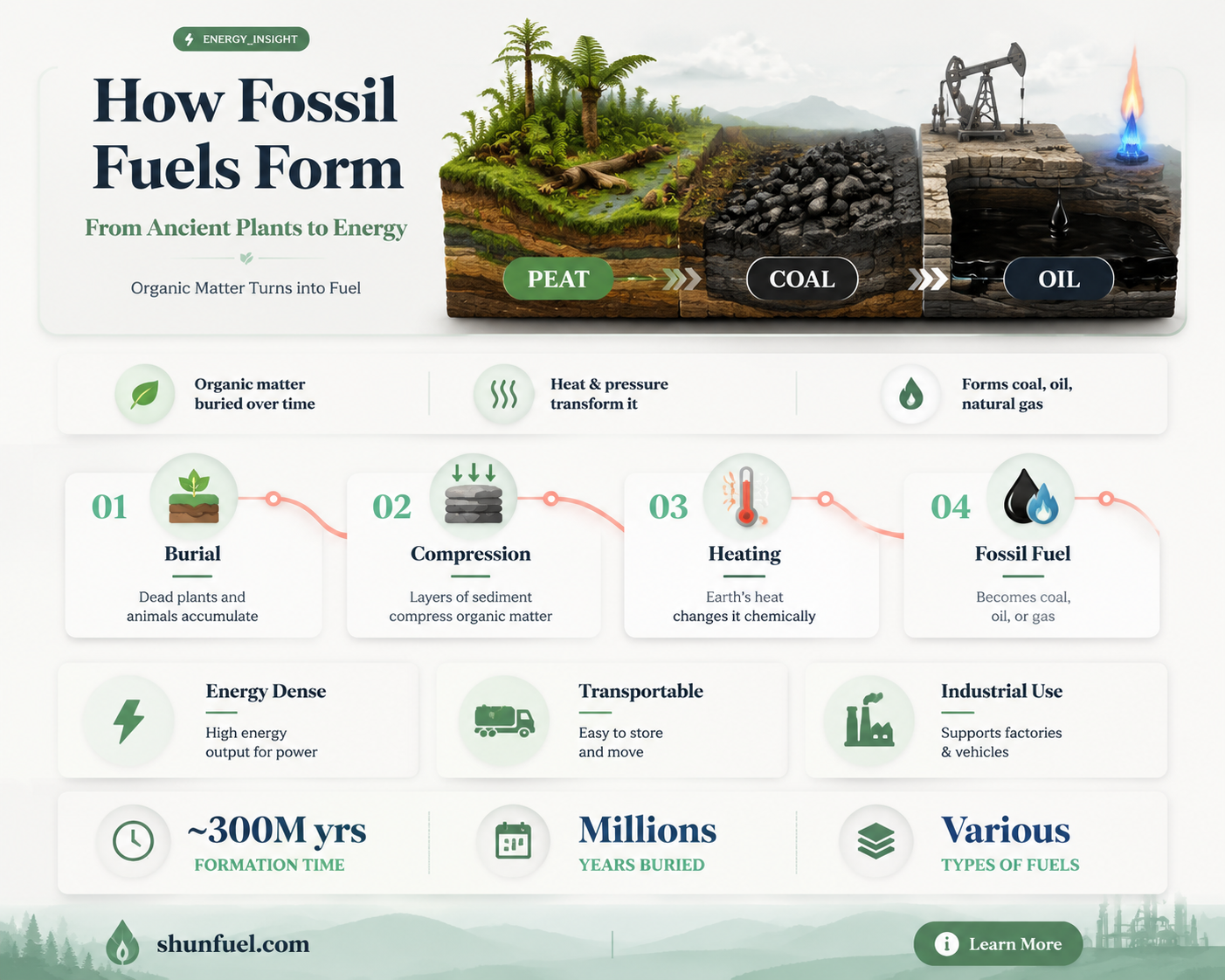
Task: Click the Layers of sediment compress organic matter text
Action: click(471, 606)
